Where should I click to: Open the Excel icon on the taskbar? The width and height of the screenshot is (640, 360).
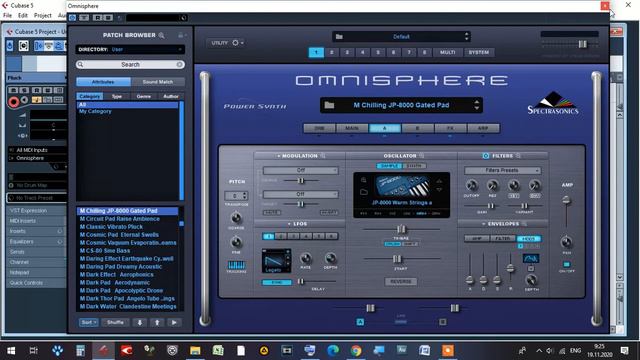tap(218, 351)
